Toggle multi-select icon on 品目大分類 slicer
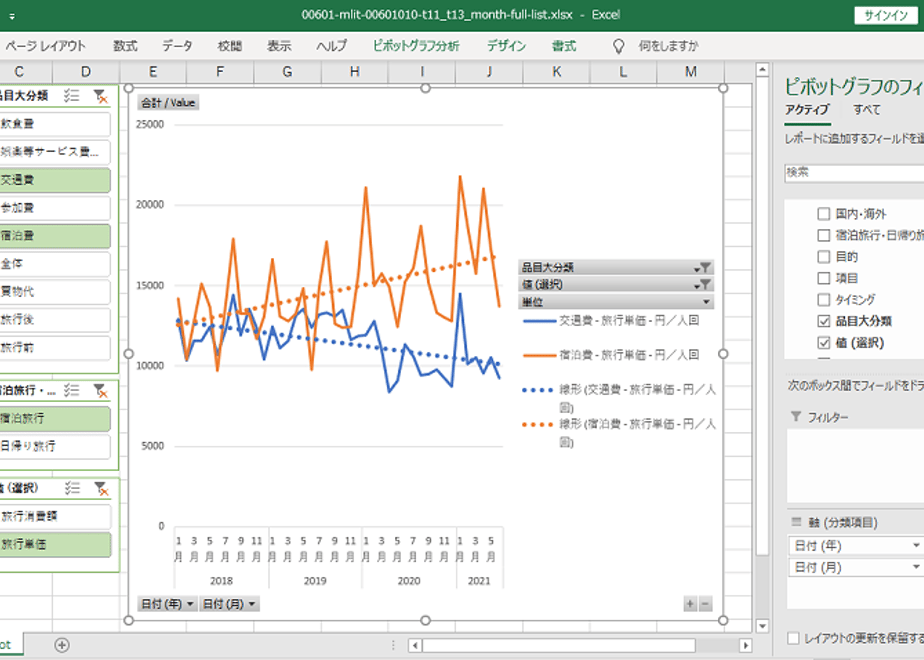 (71, 95)
